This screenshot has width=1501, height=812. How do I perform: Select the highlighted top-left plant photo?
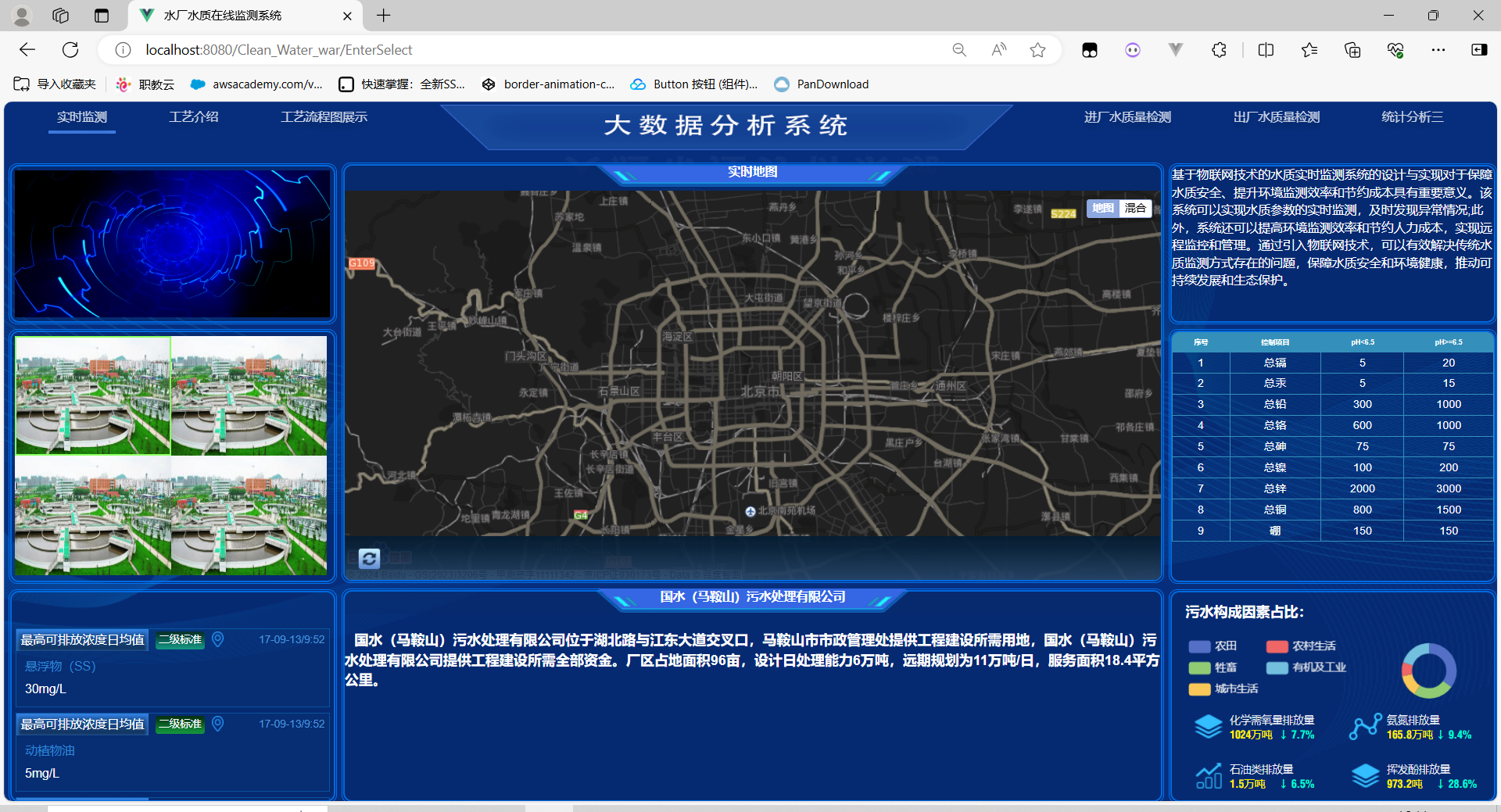click(93, 395)
